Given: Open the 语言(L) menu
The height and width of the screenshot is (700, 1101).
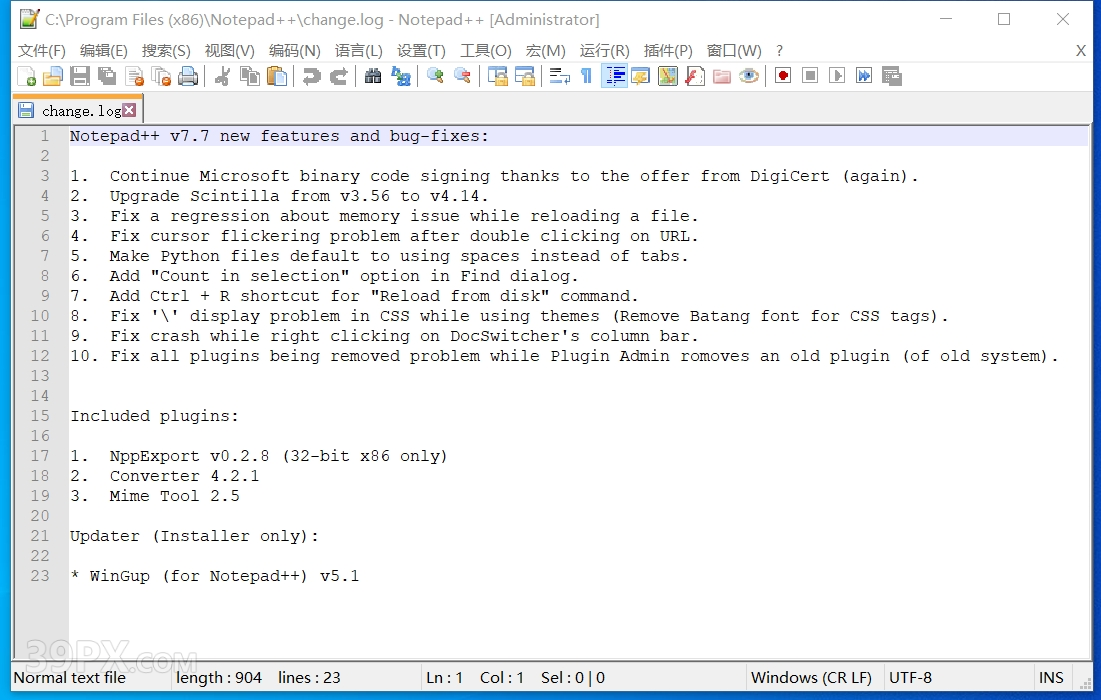Looking at the screenshot, I should (359, 50).
